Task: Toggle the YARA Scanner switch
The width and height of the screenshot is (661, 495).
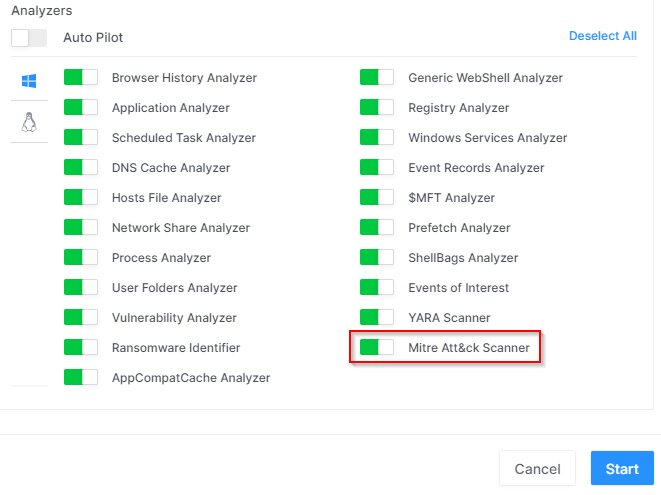Action: tap(377, 317)
